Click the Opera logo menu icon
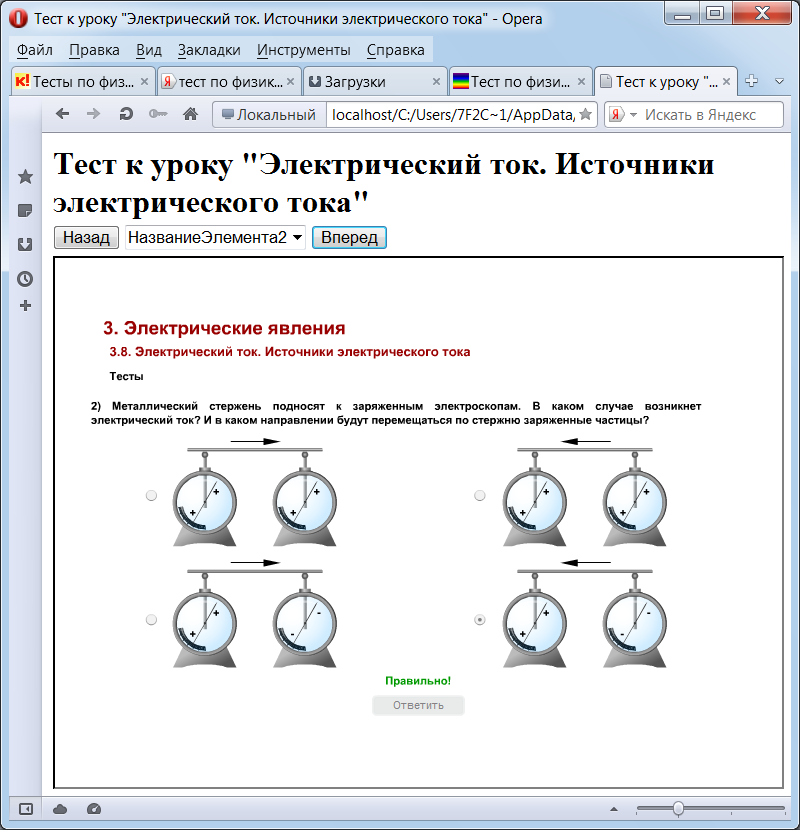Screen dimensions: 800x830 point(18,18)
